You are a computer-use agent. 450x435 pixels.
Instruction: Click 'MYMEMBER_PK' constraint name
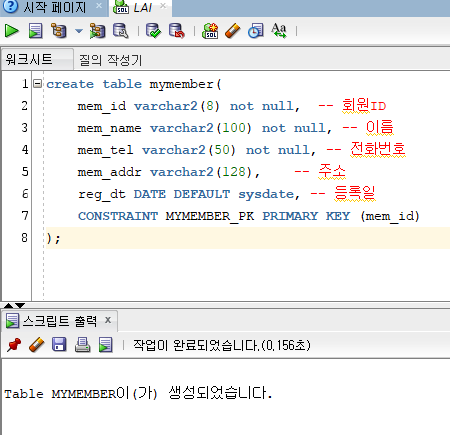pos(210,216)
